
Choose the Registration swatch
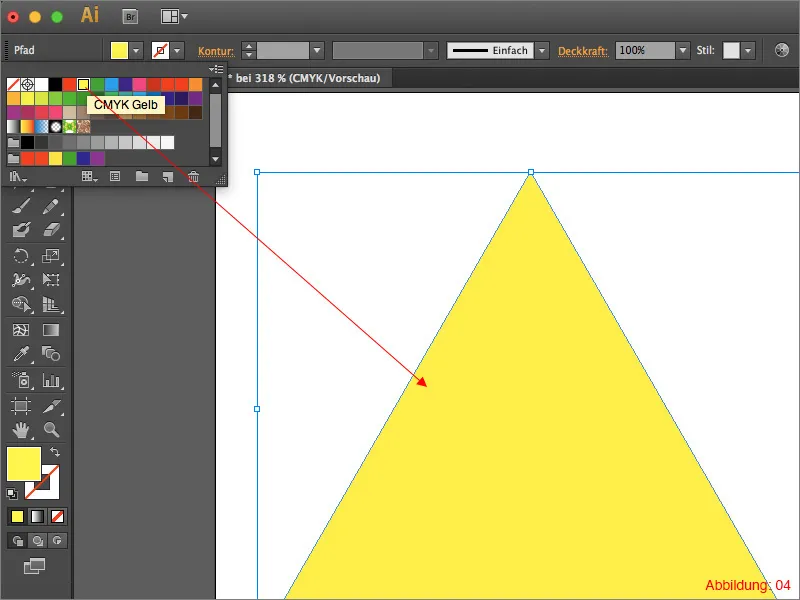[28, 84]
